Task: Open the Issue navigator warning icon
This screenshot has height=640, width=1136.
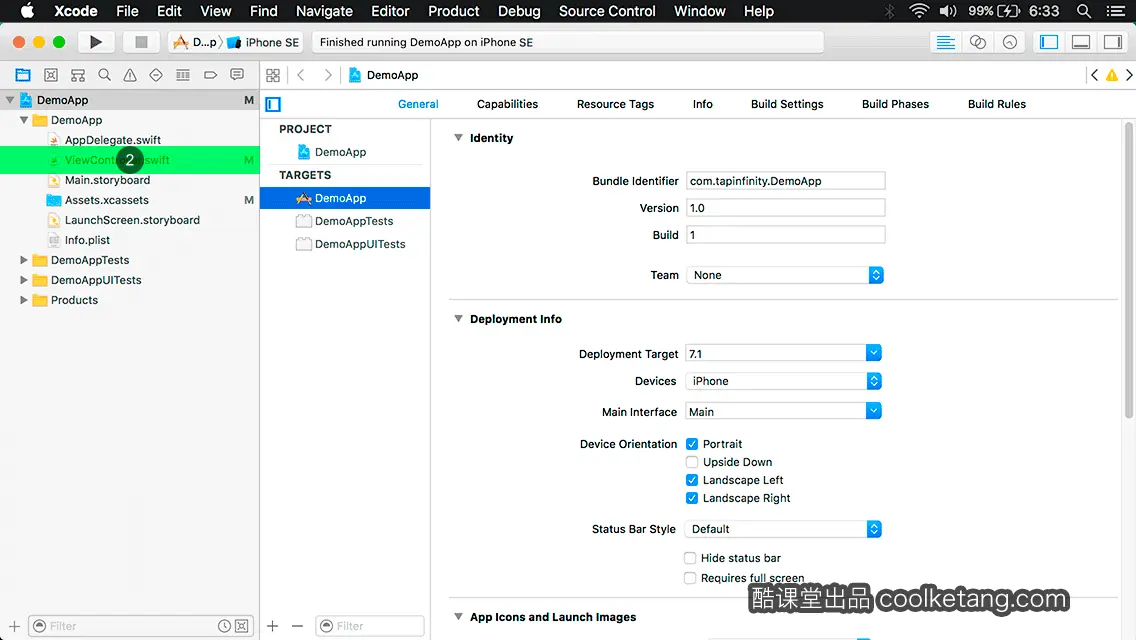Action: pos(130,75)
